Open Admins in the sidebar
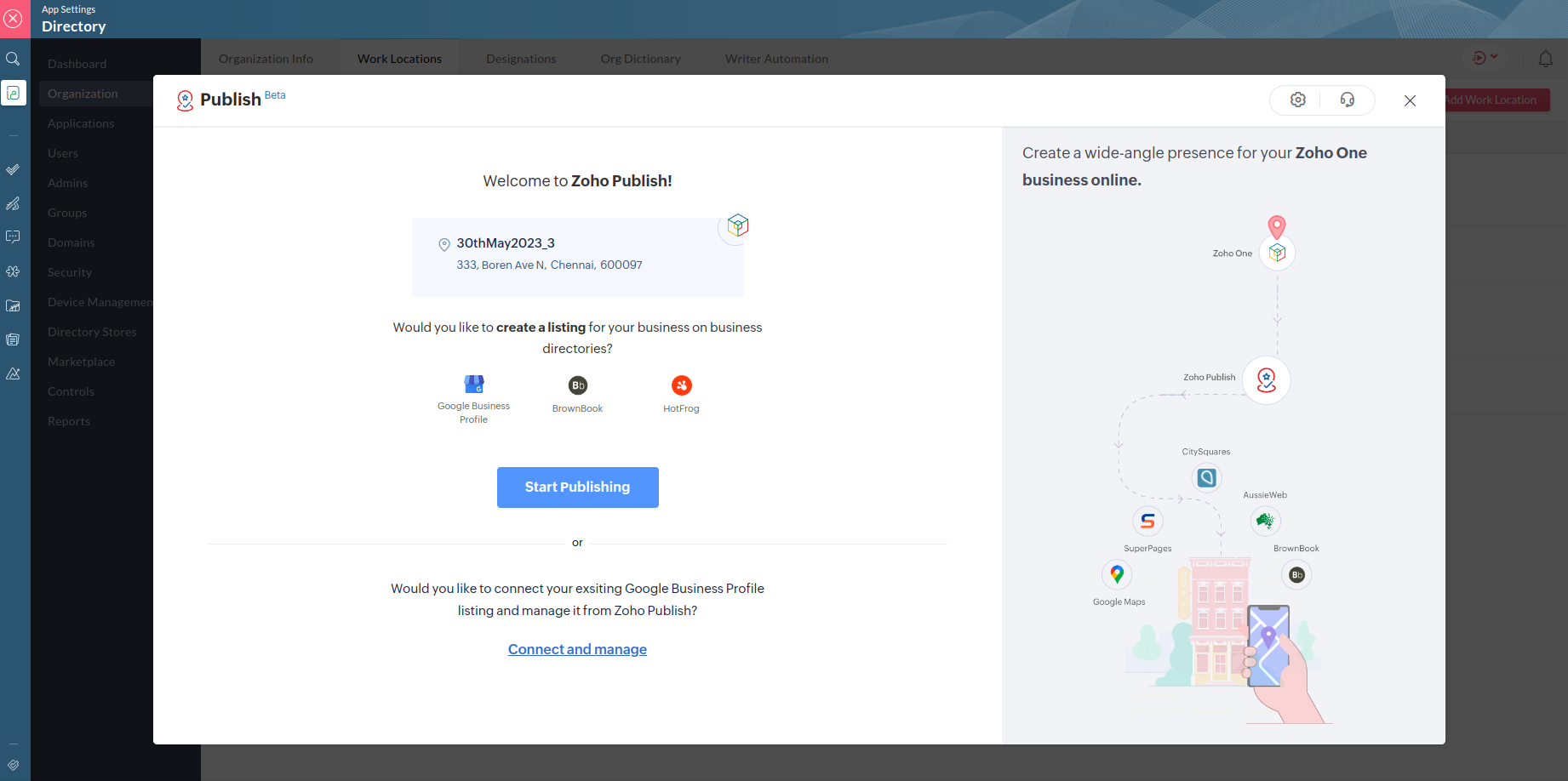This screenshot has width=1568, height=781. click(x=68, y=183)
